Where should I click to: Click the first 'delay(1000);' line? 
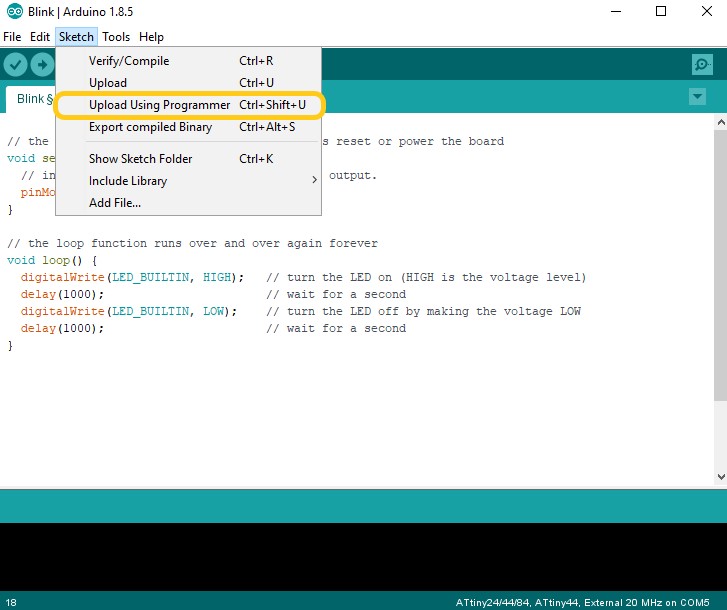pyautogui.click(x=62, y=294)
